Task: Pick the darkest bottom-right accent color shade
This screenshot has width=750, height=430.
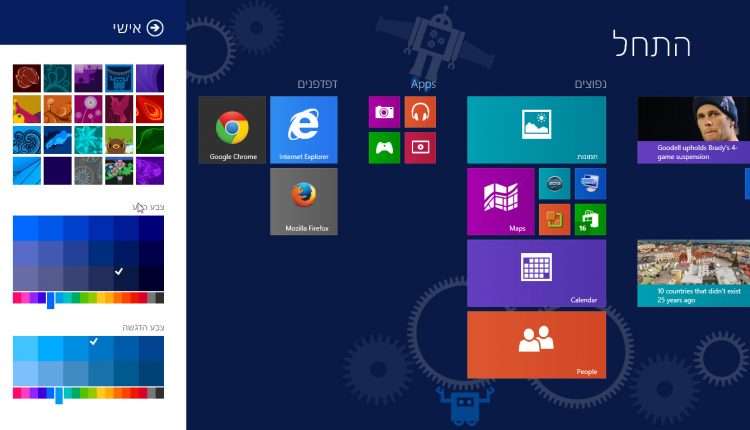Action: pyautogui.click(x=152, y=374)
